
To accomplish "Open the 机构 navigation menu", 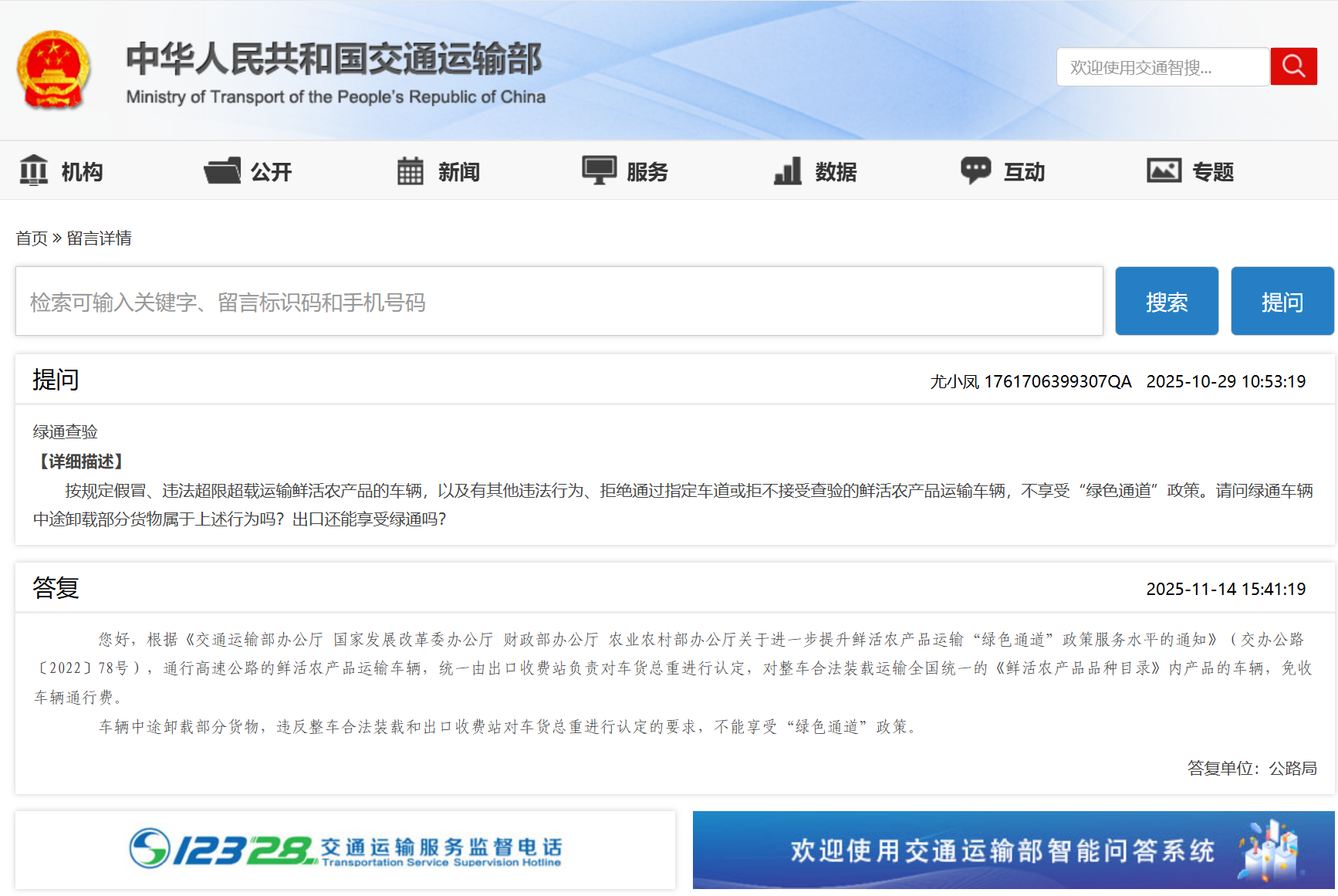I will tap(82, 171).
